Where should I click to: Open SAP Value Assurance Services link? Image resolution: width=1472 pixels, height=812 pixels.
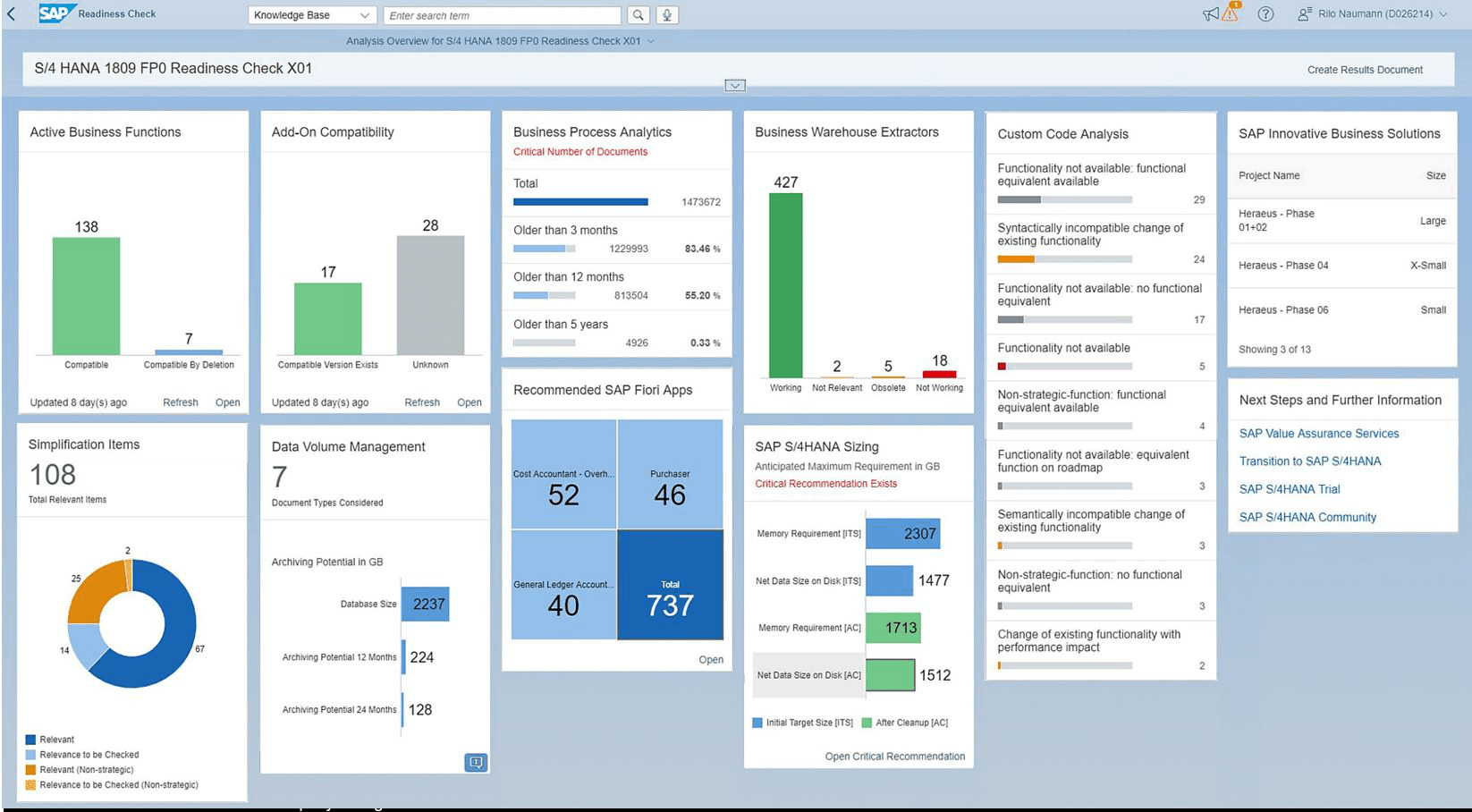pyautogui.click(x=1318, y=434)
